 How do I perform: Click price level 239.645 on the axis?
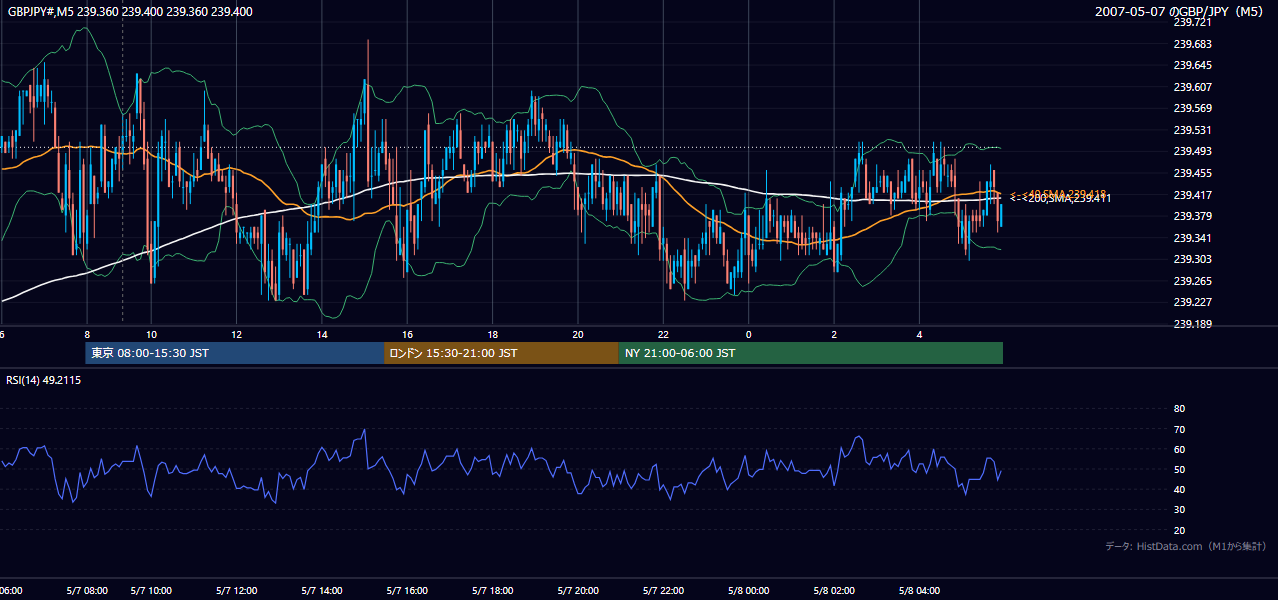tap(1192, 66)
